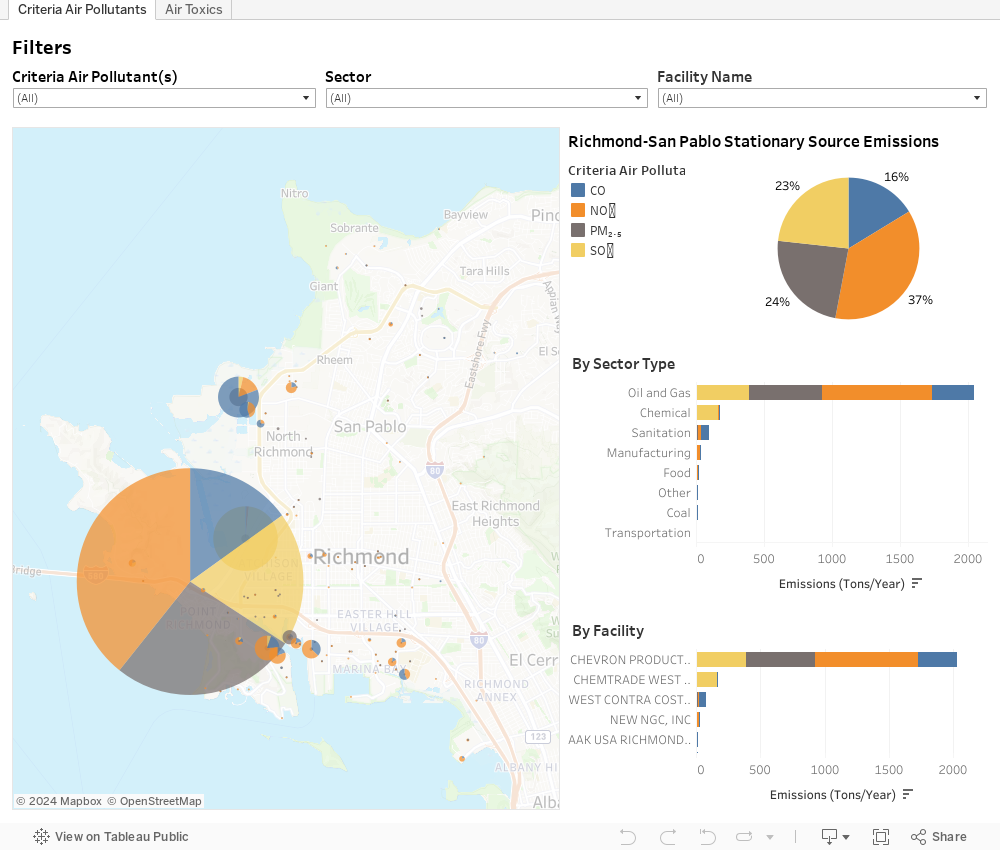Select the Sanitation sector label
Screen dimensions: 1000x850
[661, 433]
